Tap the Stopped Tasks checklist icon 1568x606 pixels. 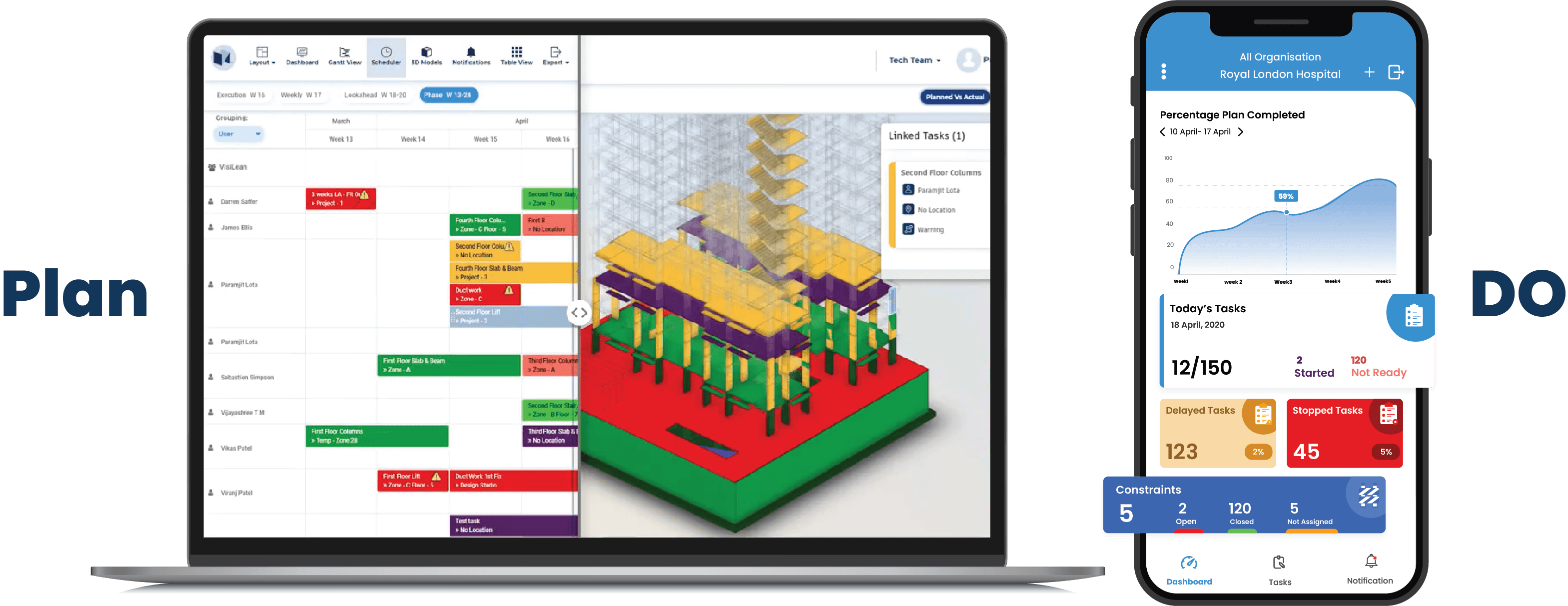(1389, 415)
